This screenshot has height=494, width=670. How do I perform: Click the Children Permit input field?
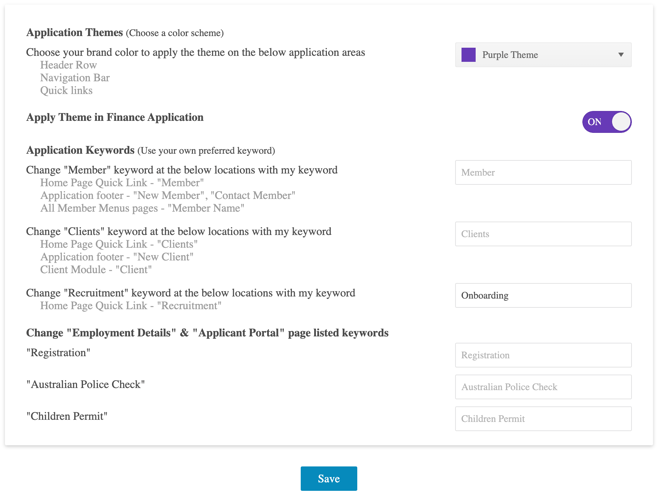tap(542, 419)
